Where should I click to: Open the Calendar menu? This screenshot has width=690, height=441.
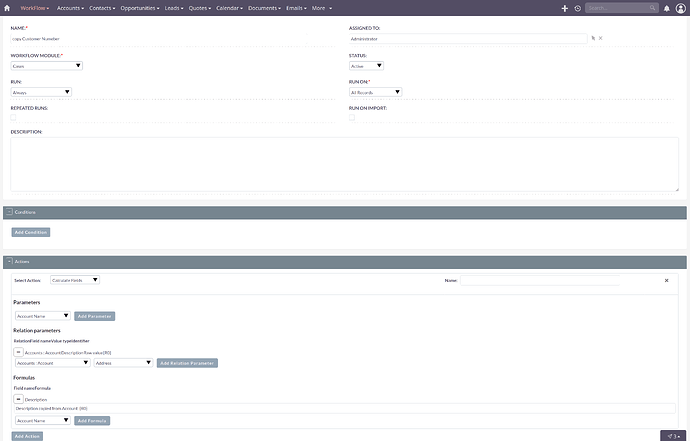tap(229, 8)
